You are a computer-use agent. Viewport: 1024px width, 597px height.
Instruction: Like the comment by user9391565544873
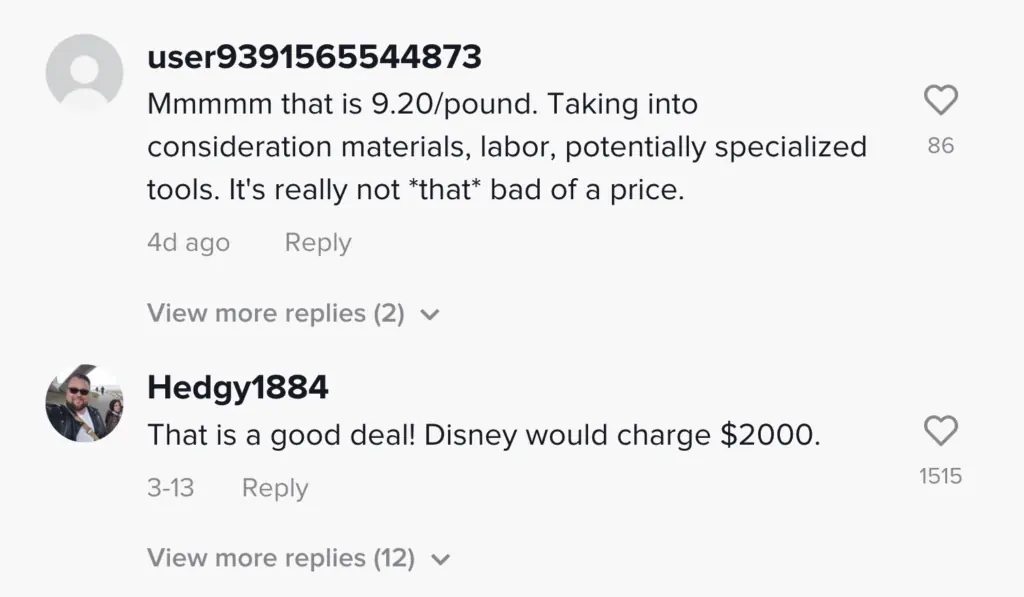coord(940,100)
